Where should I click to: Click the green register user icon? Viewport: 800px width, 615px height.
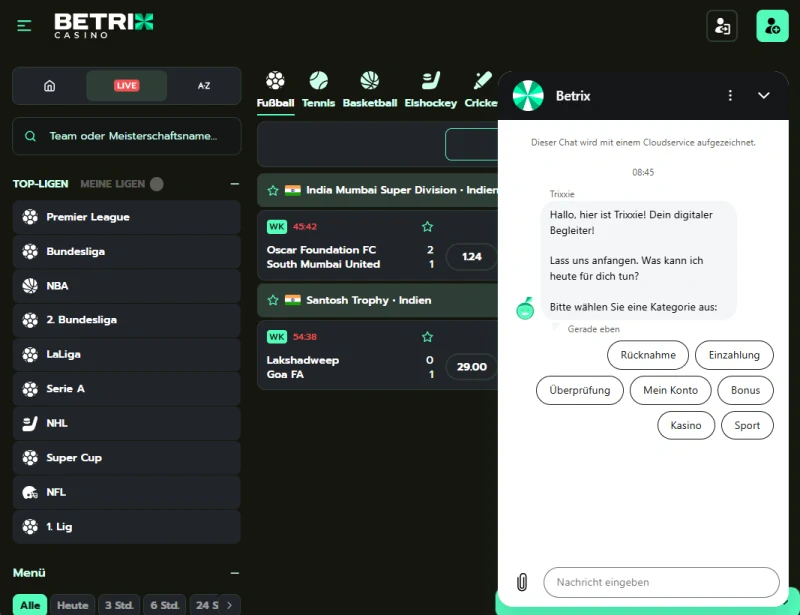pos(772,26)
